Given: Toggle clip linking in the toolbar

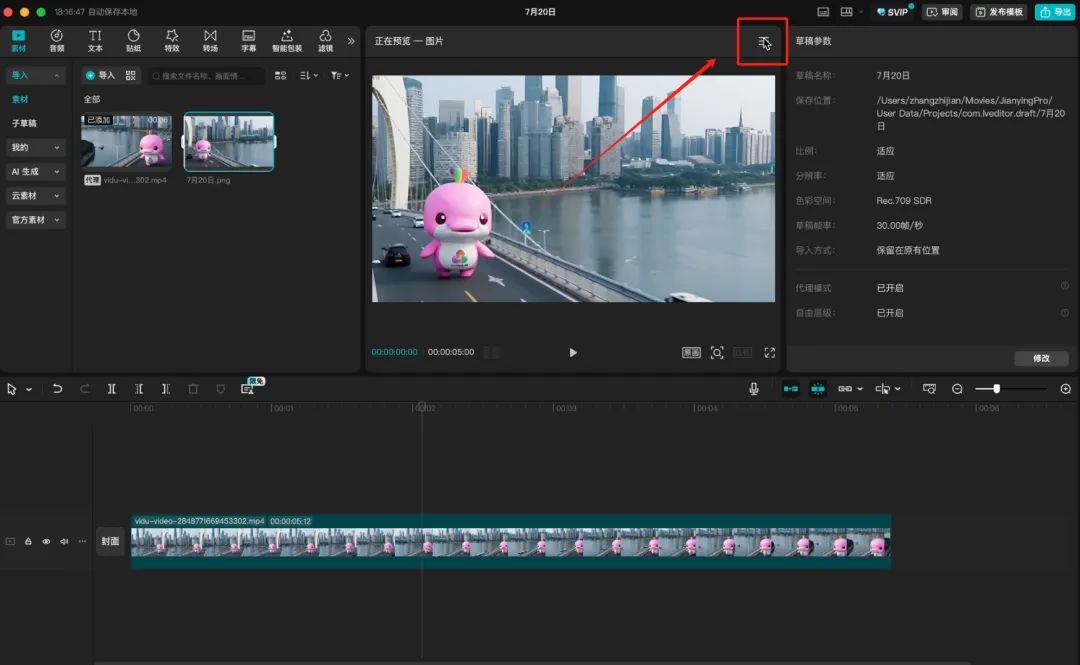Looking at the screenshot, I should coord(845,388).
